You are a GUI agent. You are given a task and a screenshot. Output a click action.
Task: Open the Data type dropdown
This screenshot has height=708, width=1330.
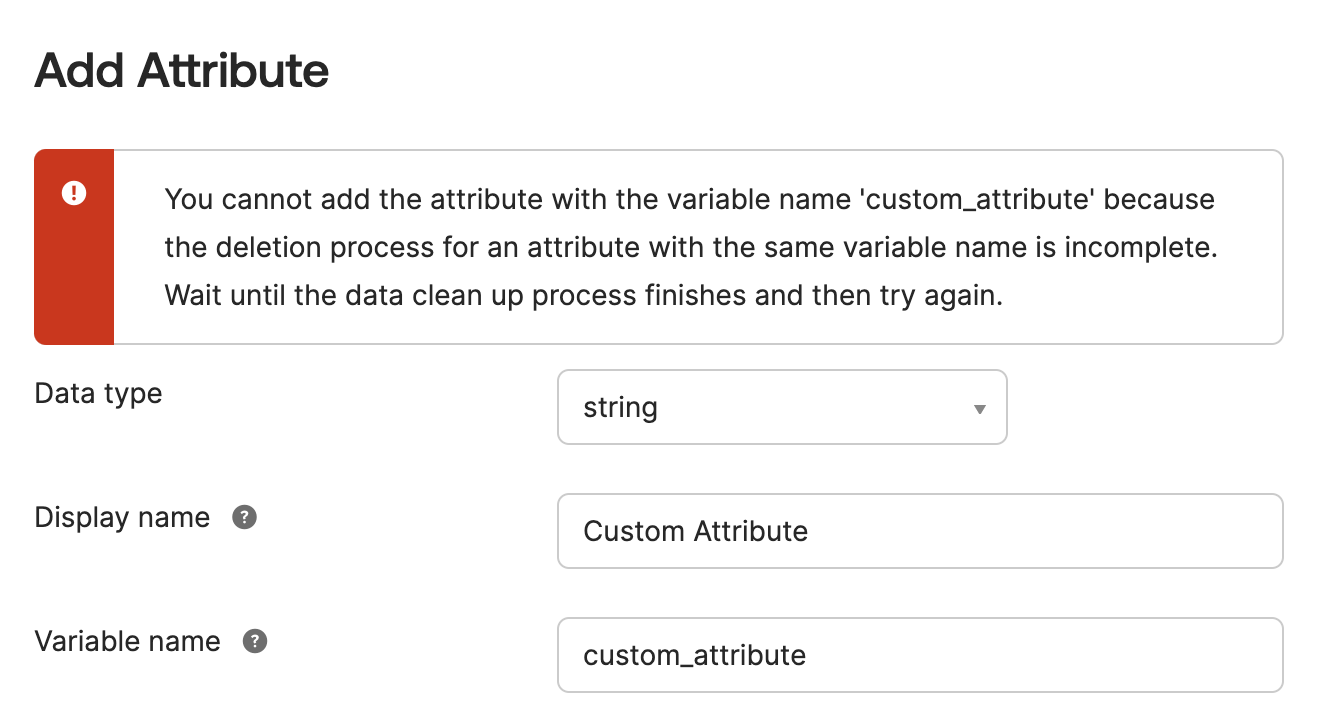pos(781,407)
